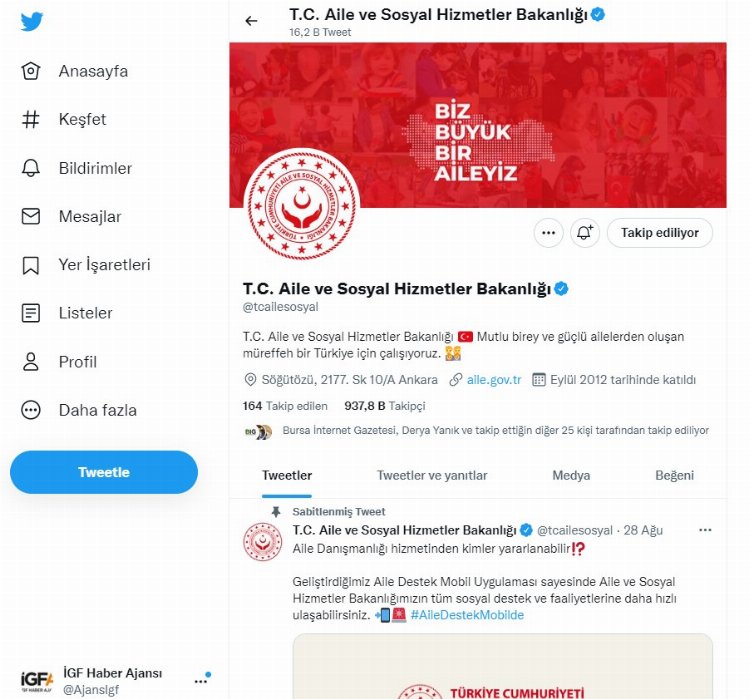Viewport: 750px width, 699px height.
Task: Open Bildirimler bell icon in sidebar
Action: 32,168
